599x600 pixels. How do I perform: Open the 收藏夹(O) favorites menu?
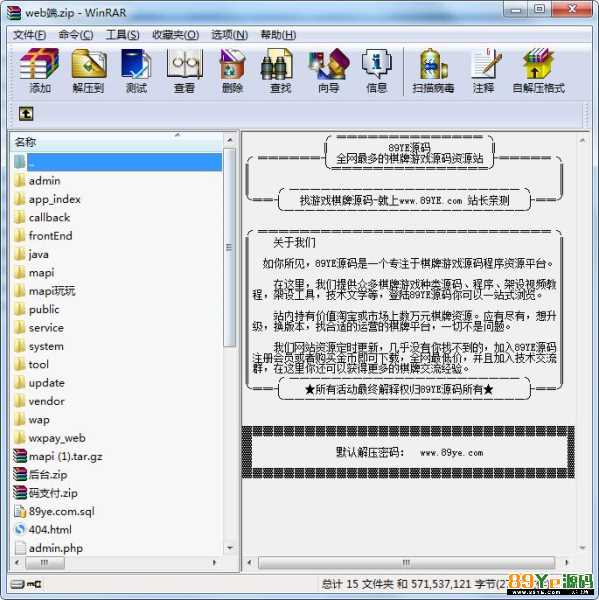[175, 35]
